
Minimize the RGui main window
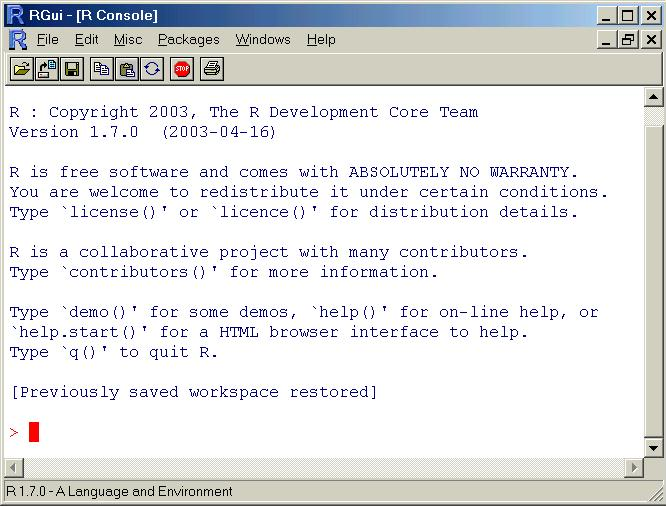[x=606, y=16]
